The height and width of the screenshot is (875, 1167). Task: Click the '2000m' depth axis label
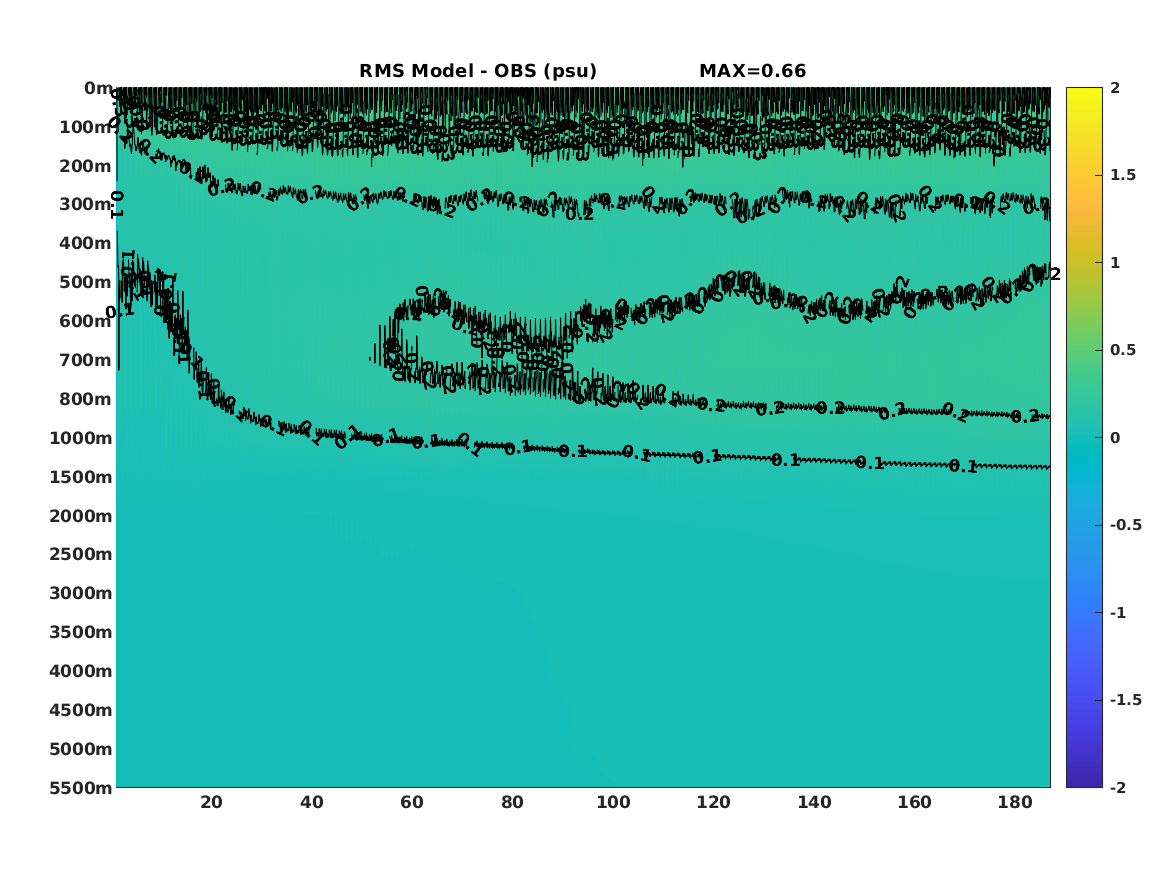tap(81, 516)
